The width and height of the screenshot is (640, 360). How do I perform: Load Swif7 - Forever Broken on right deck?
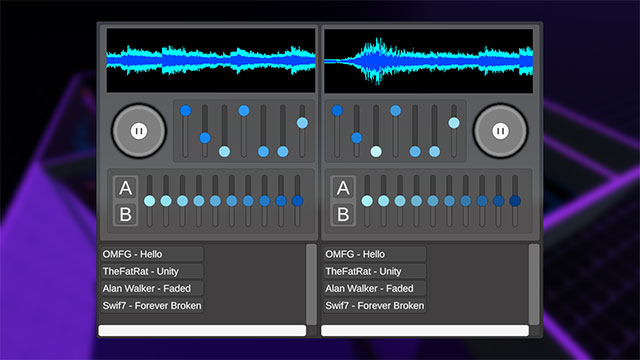tap(375, 305)
